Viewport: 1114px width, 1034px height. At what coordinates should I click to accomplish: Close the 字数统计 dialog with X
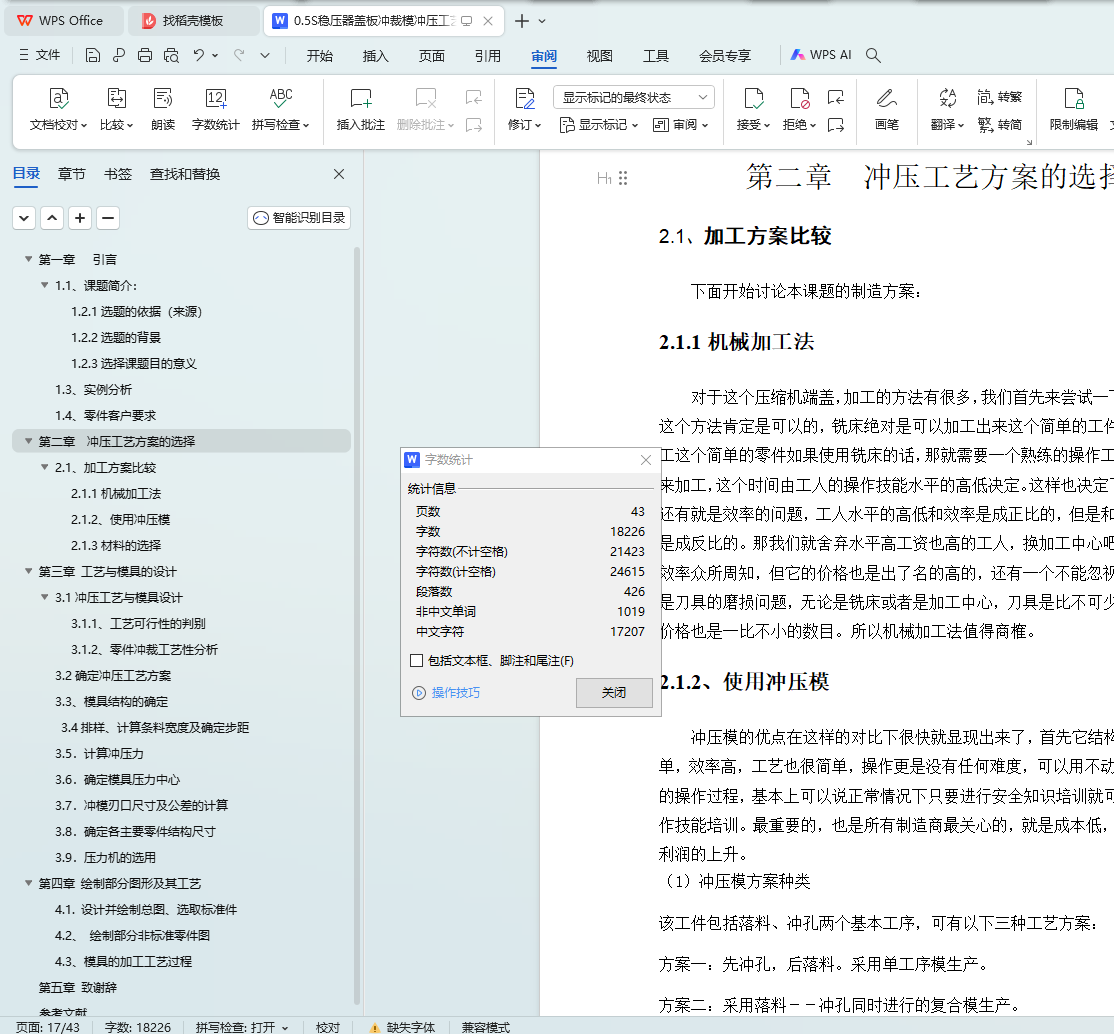coord(646,461)
